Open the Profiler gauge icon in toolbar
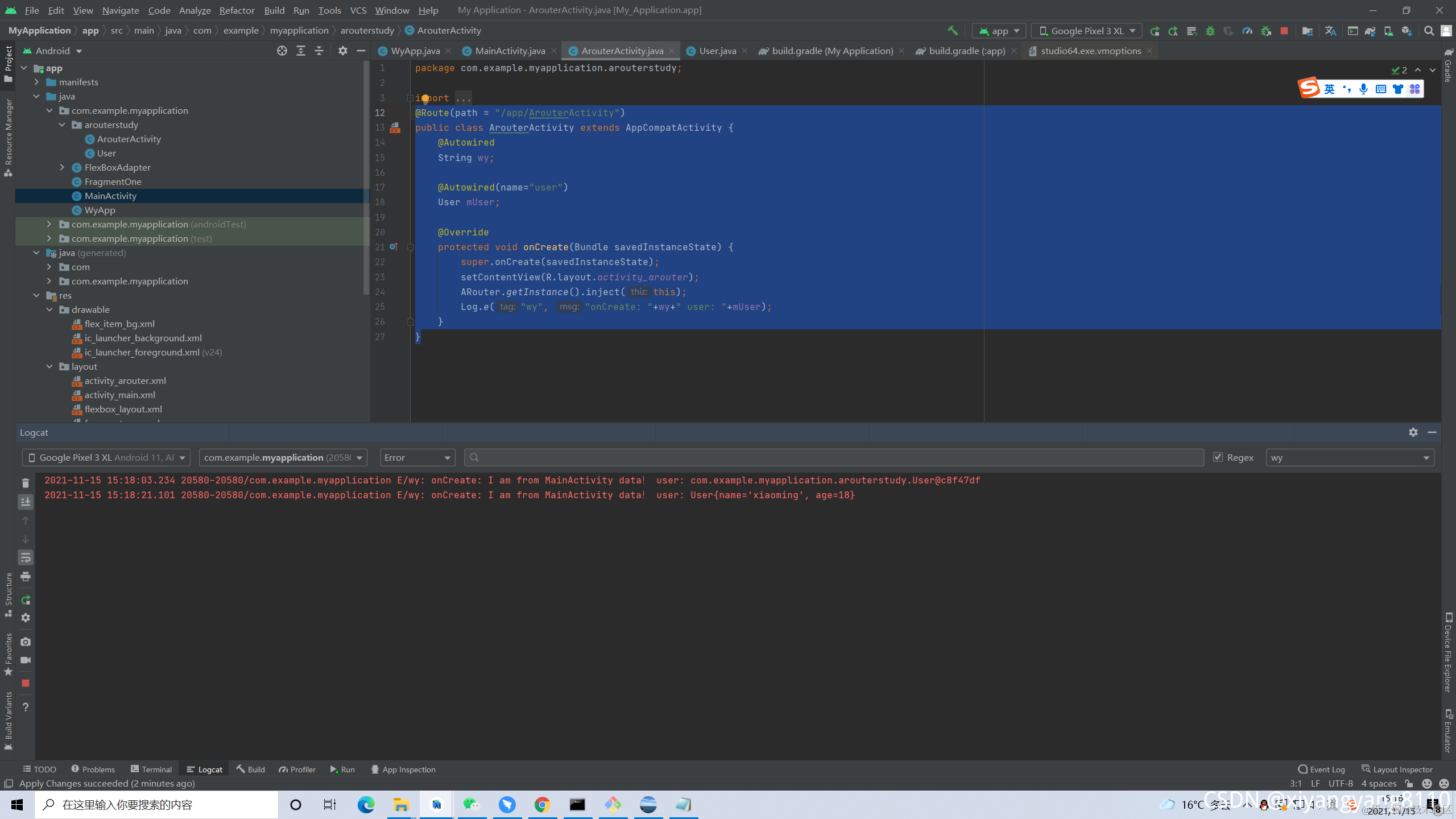Viewport: 1456px width, 819px height. [x=1247, y=31]
